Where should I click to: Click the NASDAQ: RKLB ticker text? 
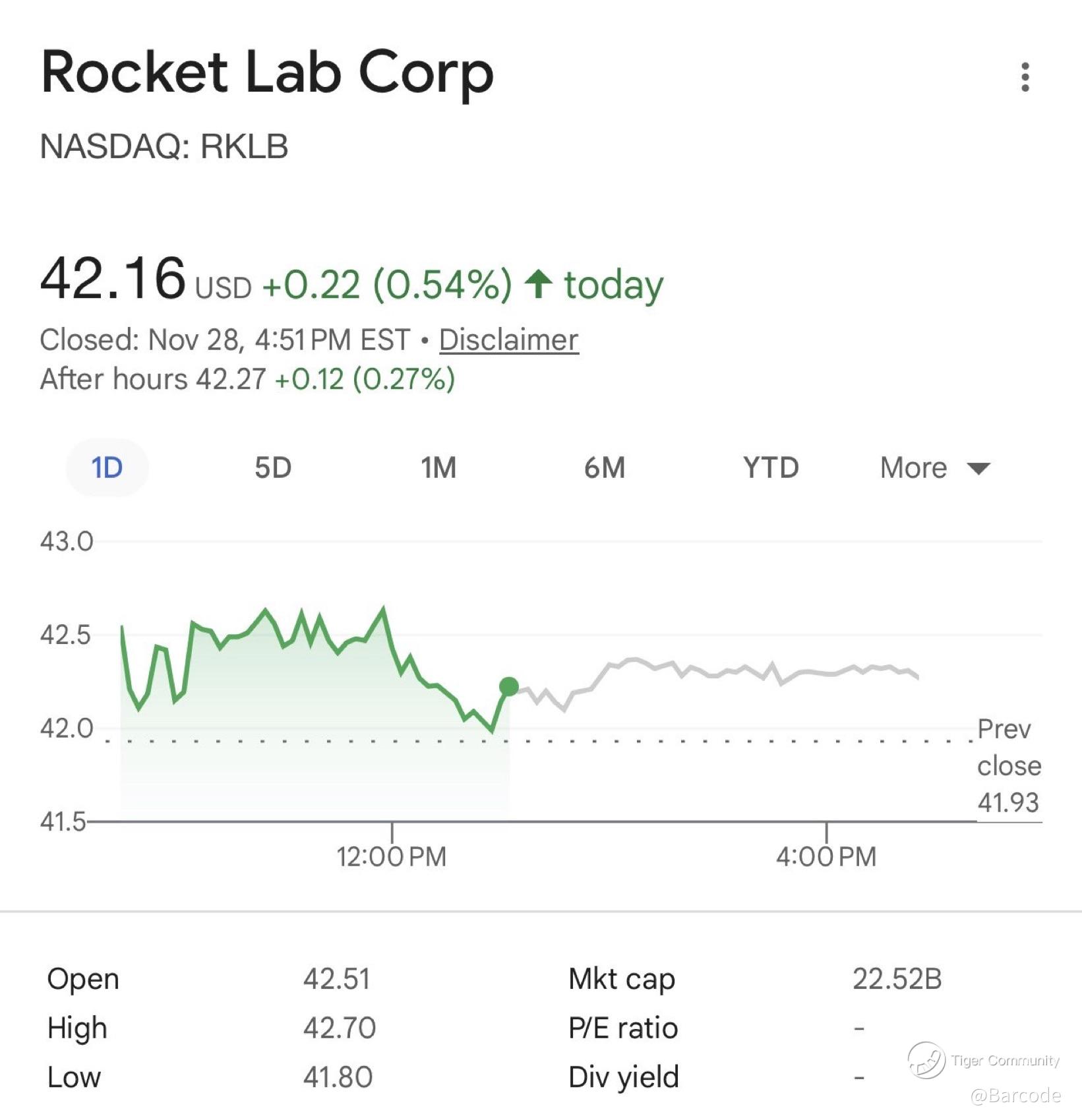(164, 146)
